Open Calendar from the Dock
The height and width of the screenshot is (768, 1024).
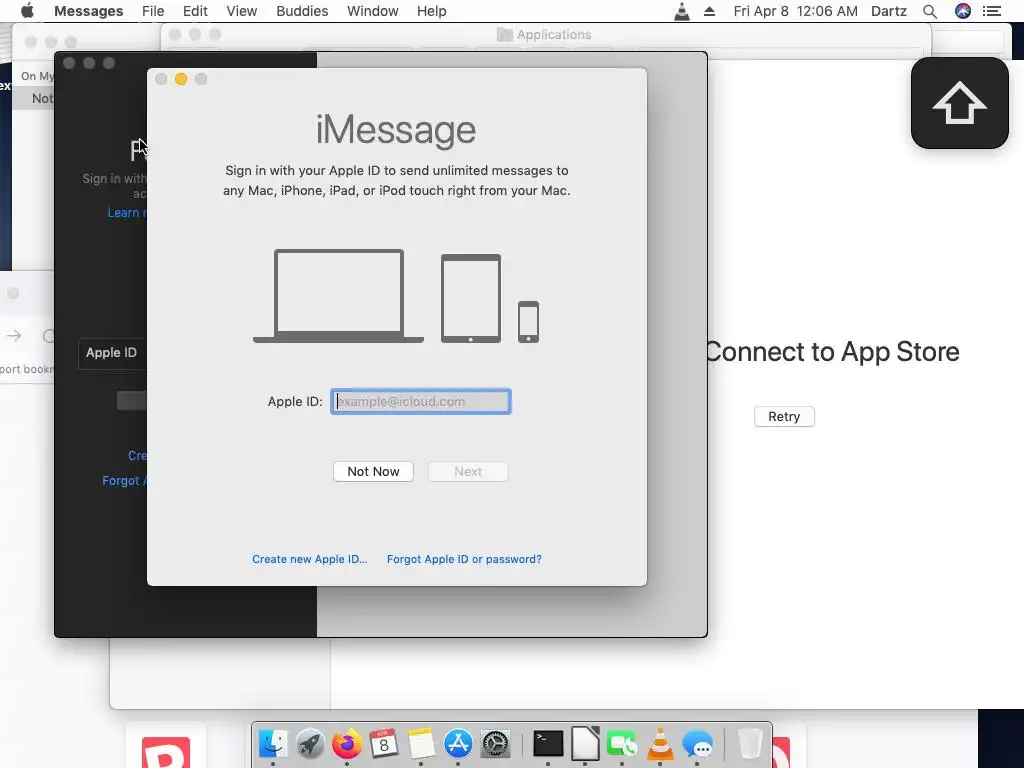(x=383, y=744)
